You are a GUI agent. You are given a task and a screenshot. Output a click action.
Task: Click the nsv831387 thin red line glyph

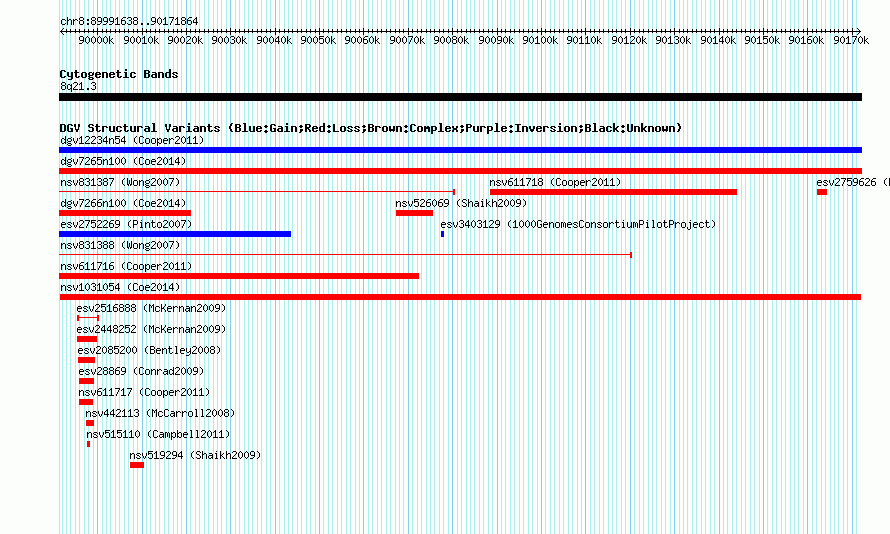257,192
